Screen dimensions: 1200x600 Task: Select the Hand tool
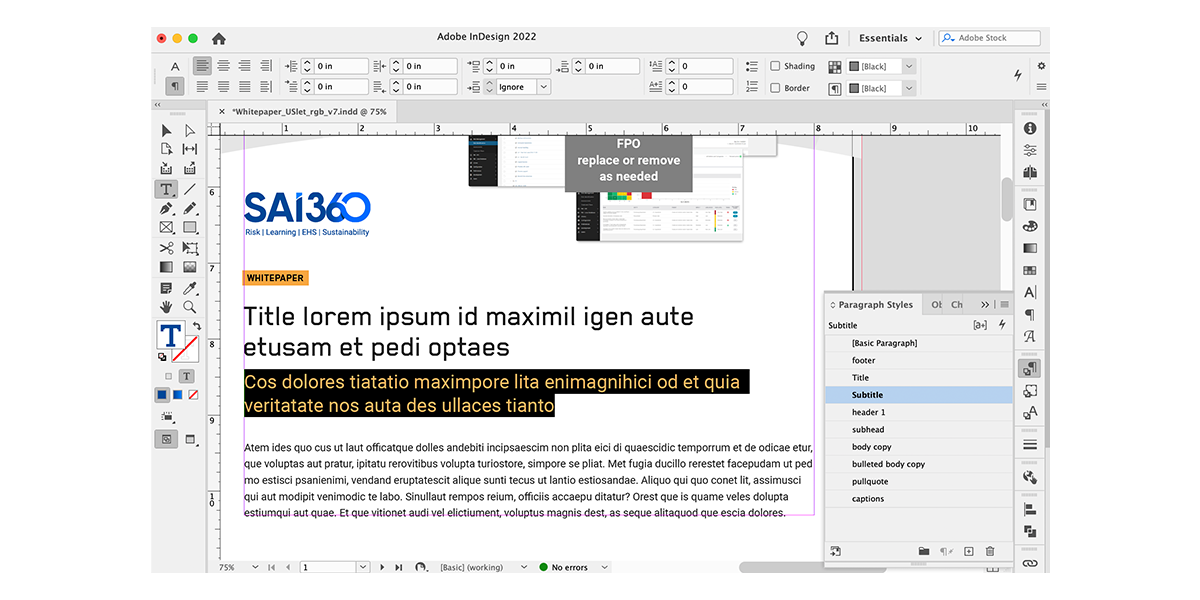(166, 307)
